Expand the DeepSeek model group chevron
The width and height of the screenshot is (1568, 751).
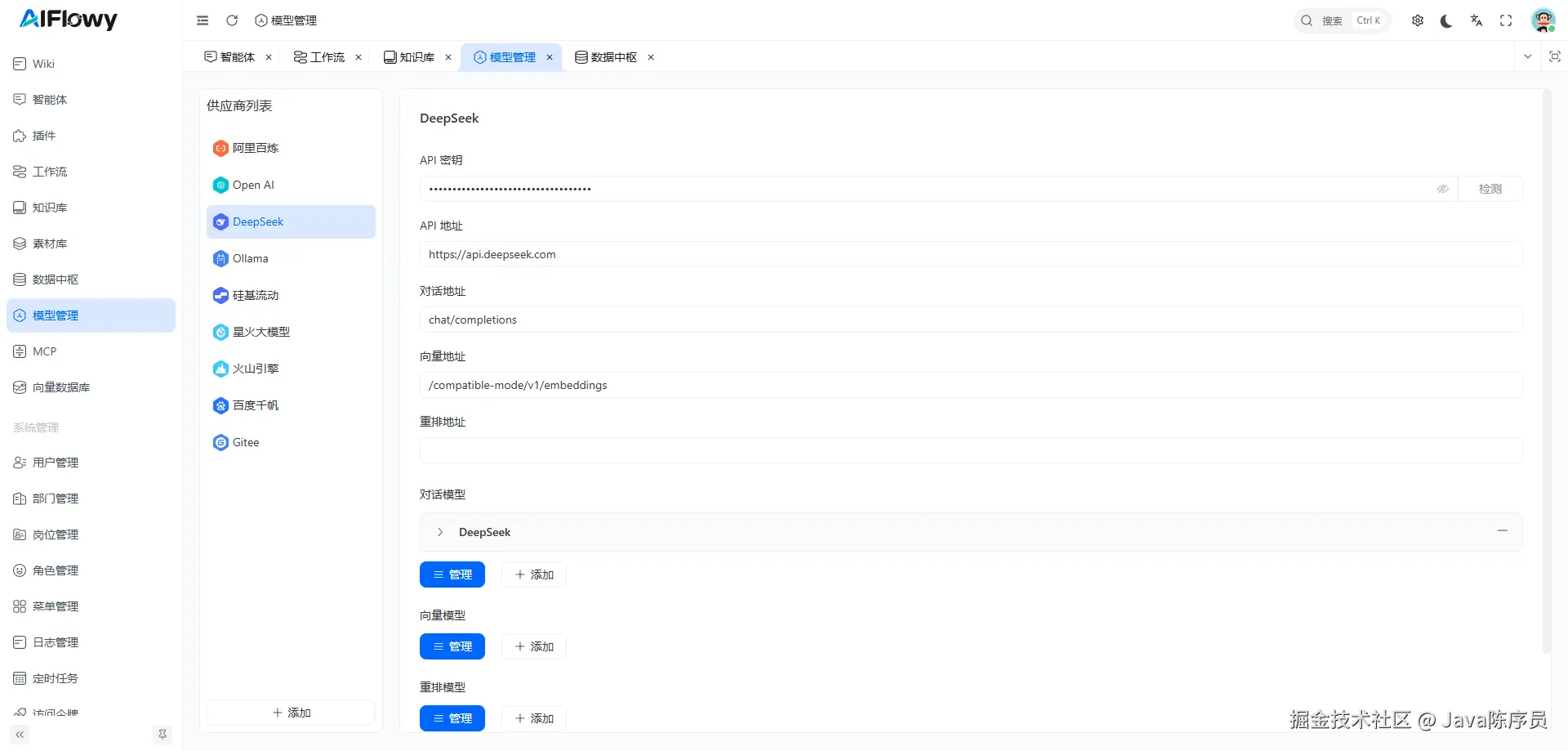(x=440, y=532)
